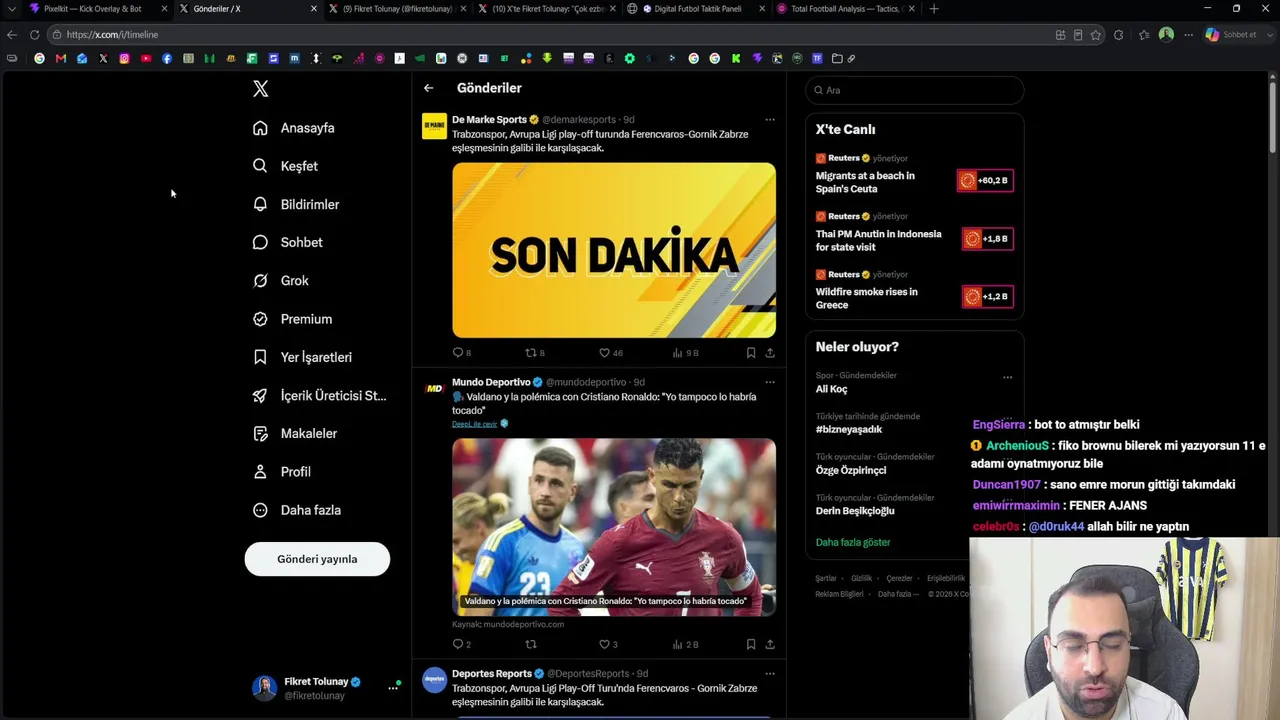Share the Mundo Deportivo post

pos(770,645)
